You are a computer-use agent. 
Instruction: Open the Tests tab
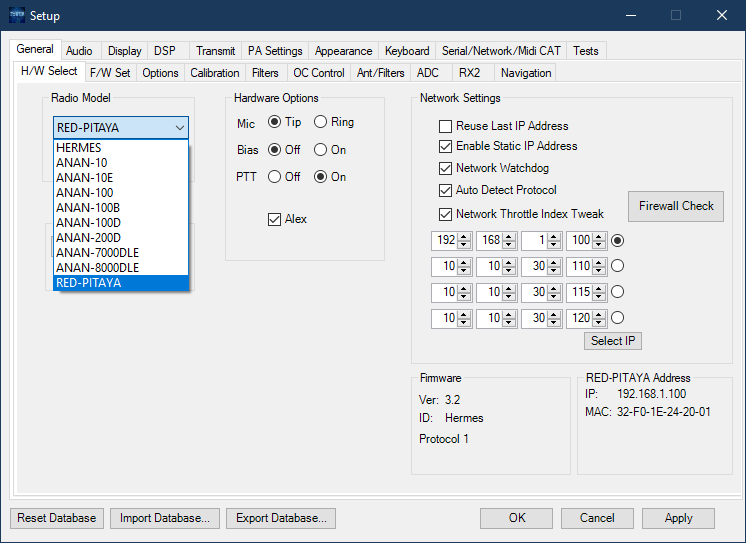pyautogui.click(x=586, y=51)
